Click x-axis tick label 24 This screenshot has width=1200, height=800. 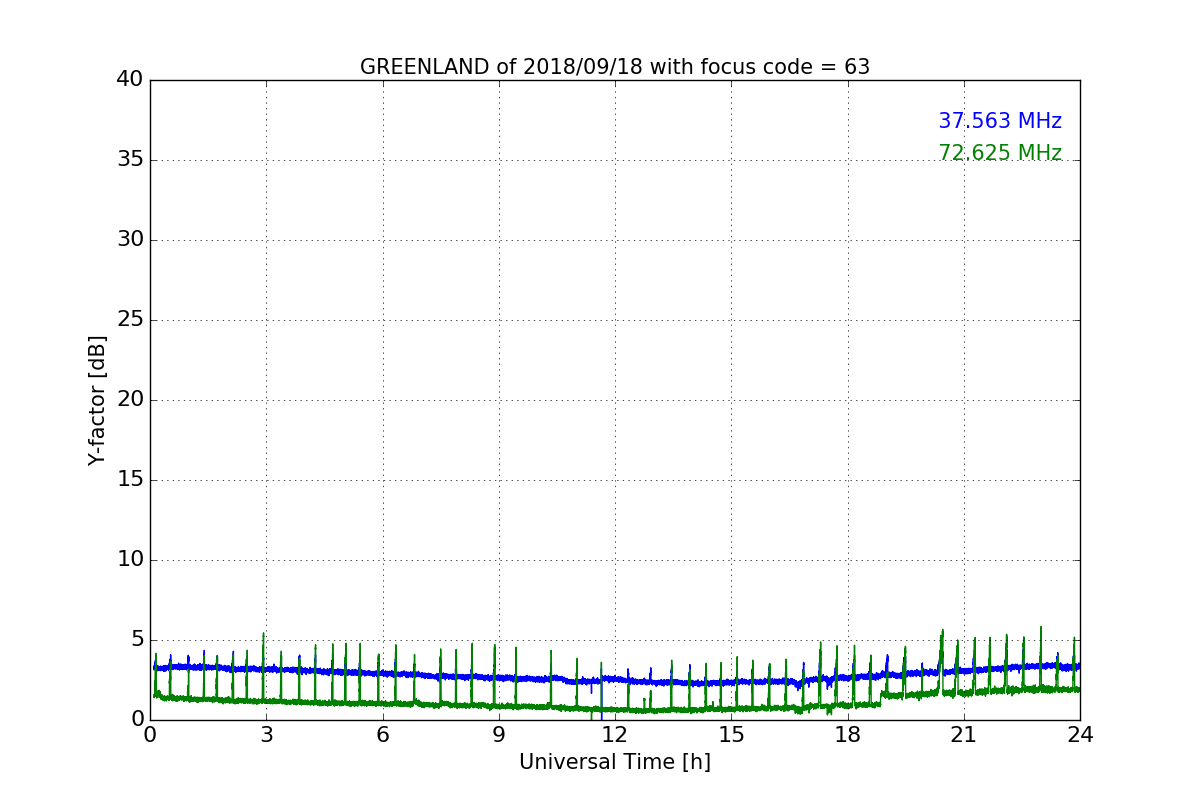tap(1080, 735)
